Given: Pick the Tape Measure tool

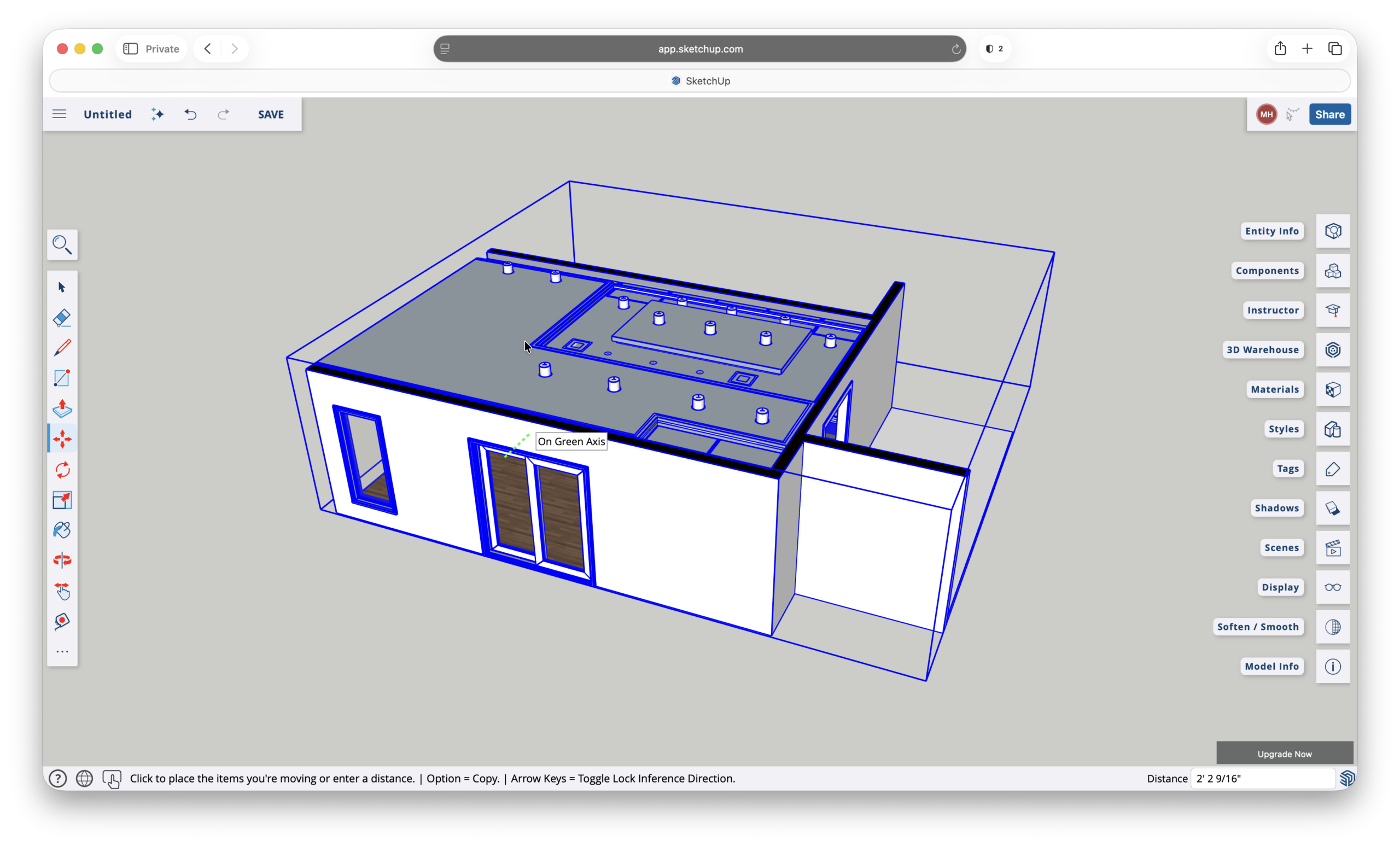Looking at the screenshot, I should tap(62, 621).
